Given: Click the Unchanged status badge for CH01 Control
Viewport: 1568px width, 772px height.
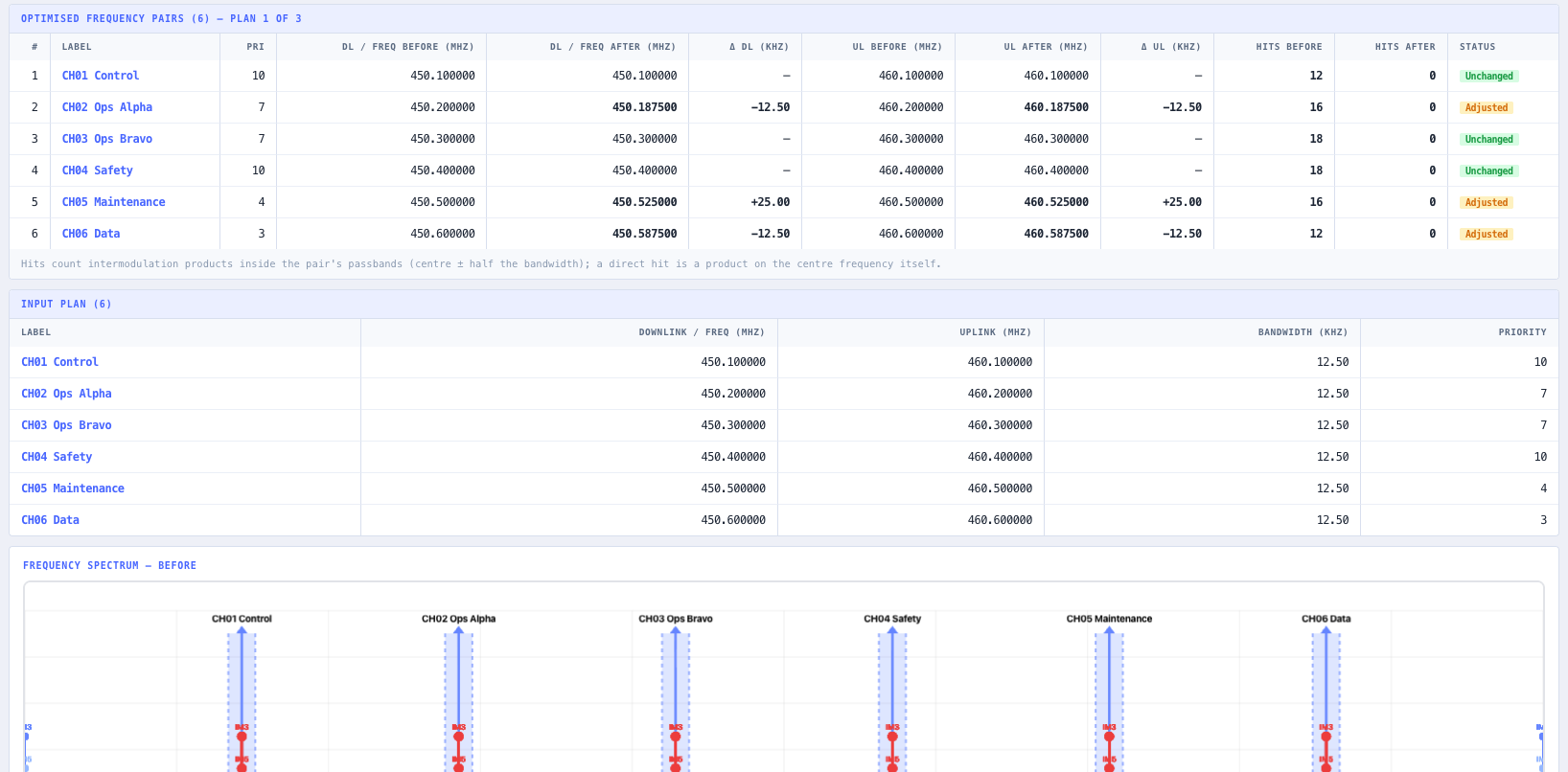Looking at the screenshot, I should coord(1488,76).
